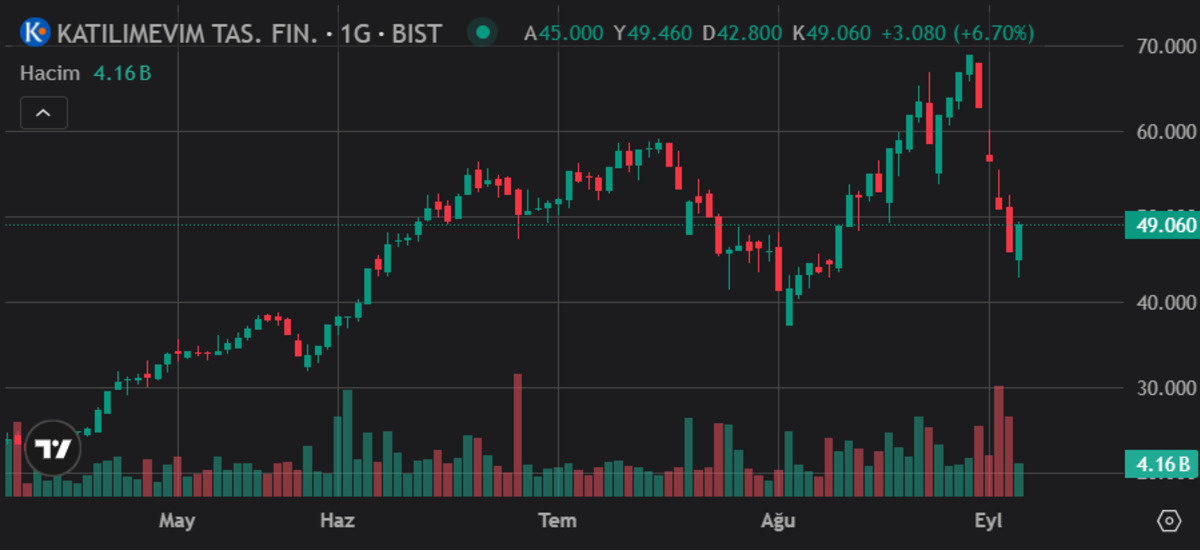Click the 4.16 B volume value in legend
Image resolution: width=1200 pixels, height=550 pixels.
[x=122, y=73]
